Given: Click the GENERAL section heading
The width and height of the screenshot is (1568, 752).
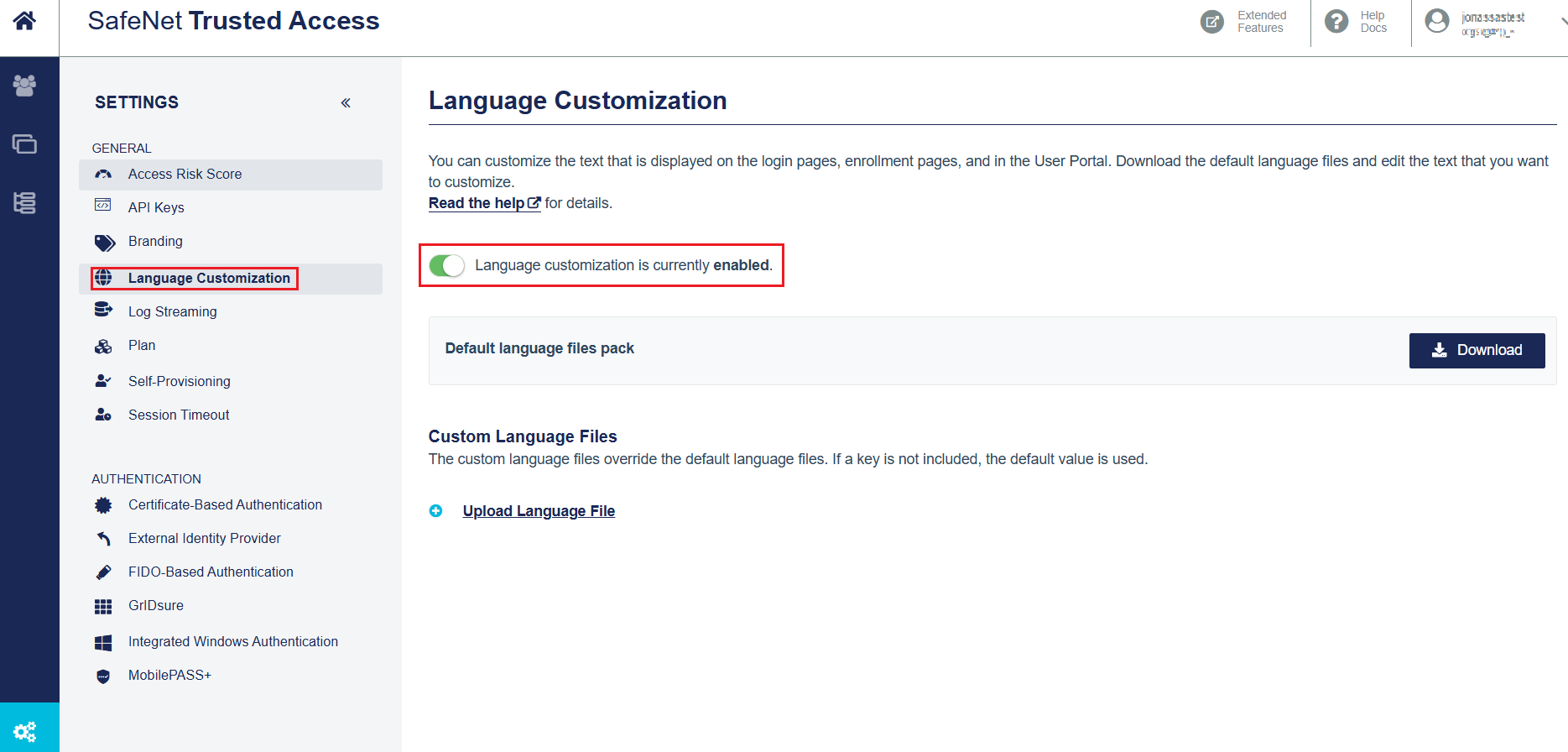Looking at the screenshot, I should [x=122, y=149].
